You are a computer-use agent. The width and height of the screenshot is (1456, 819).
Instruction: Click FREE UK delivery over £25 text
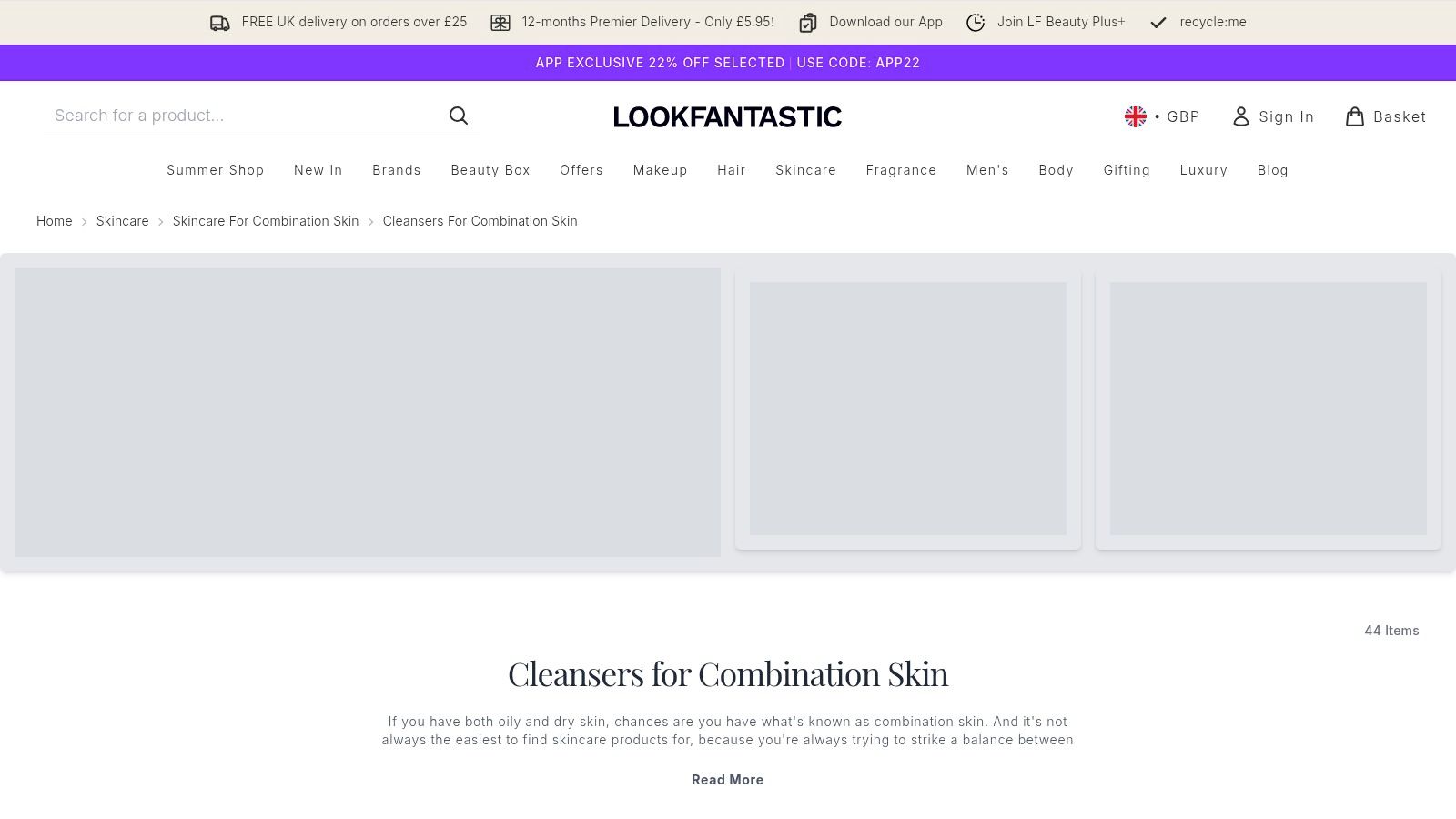pyautogui.click(x=354, y=22)
